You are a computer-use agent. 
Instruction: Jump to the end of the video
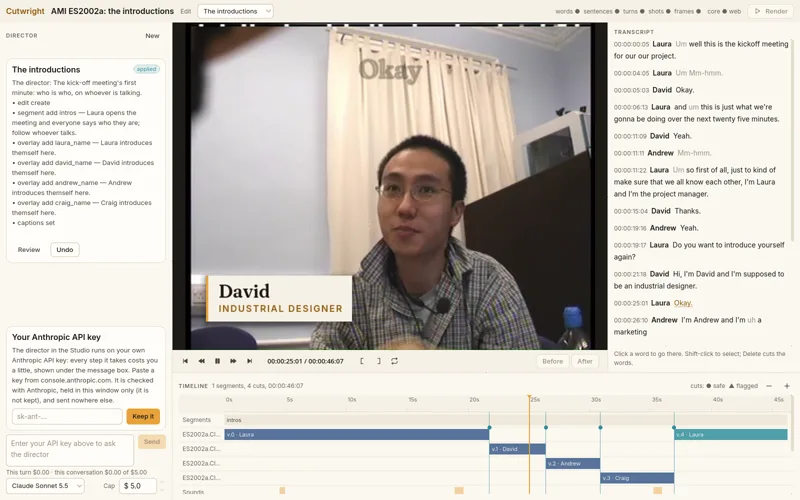pyautogui.click(x=249, y=361)
